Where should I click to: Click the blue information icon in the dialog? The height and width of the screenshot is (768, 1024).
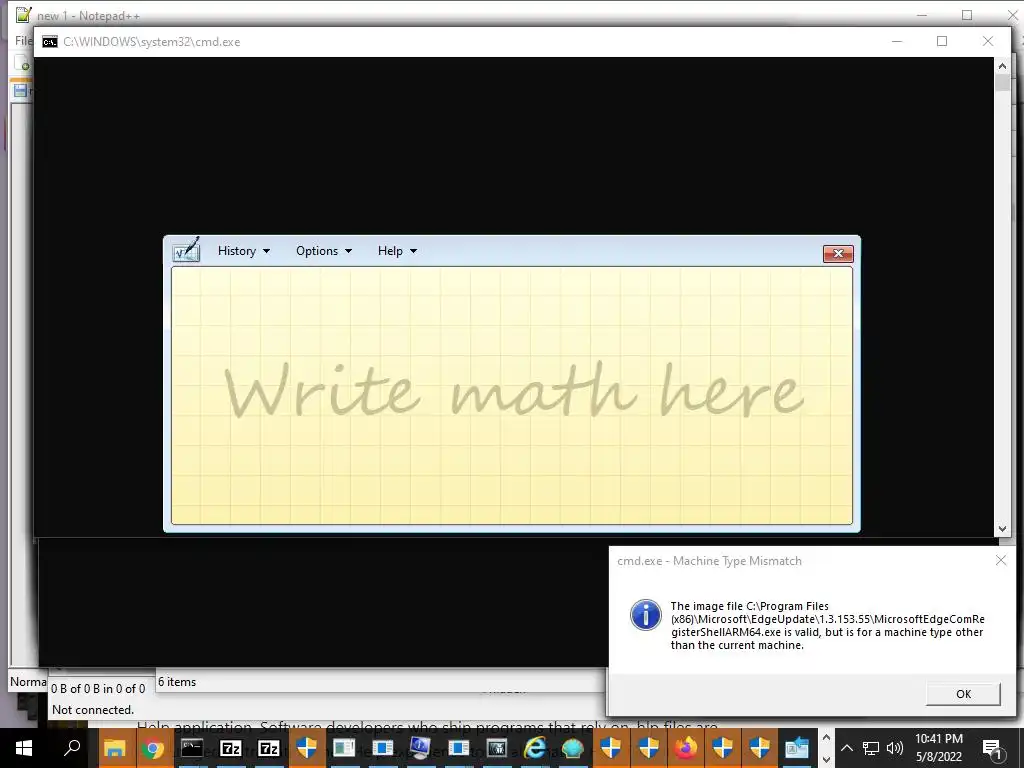(x=645, y=615)
